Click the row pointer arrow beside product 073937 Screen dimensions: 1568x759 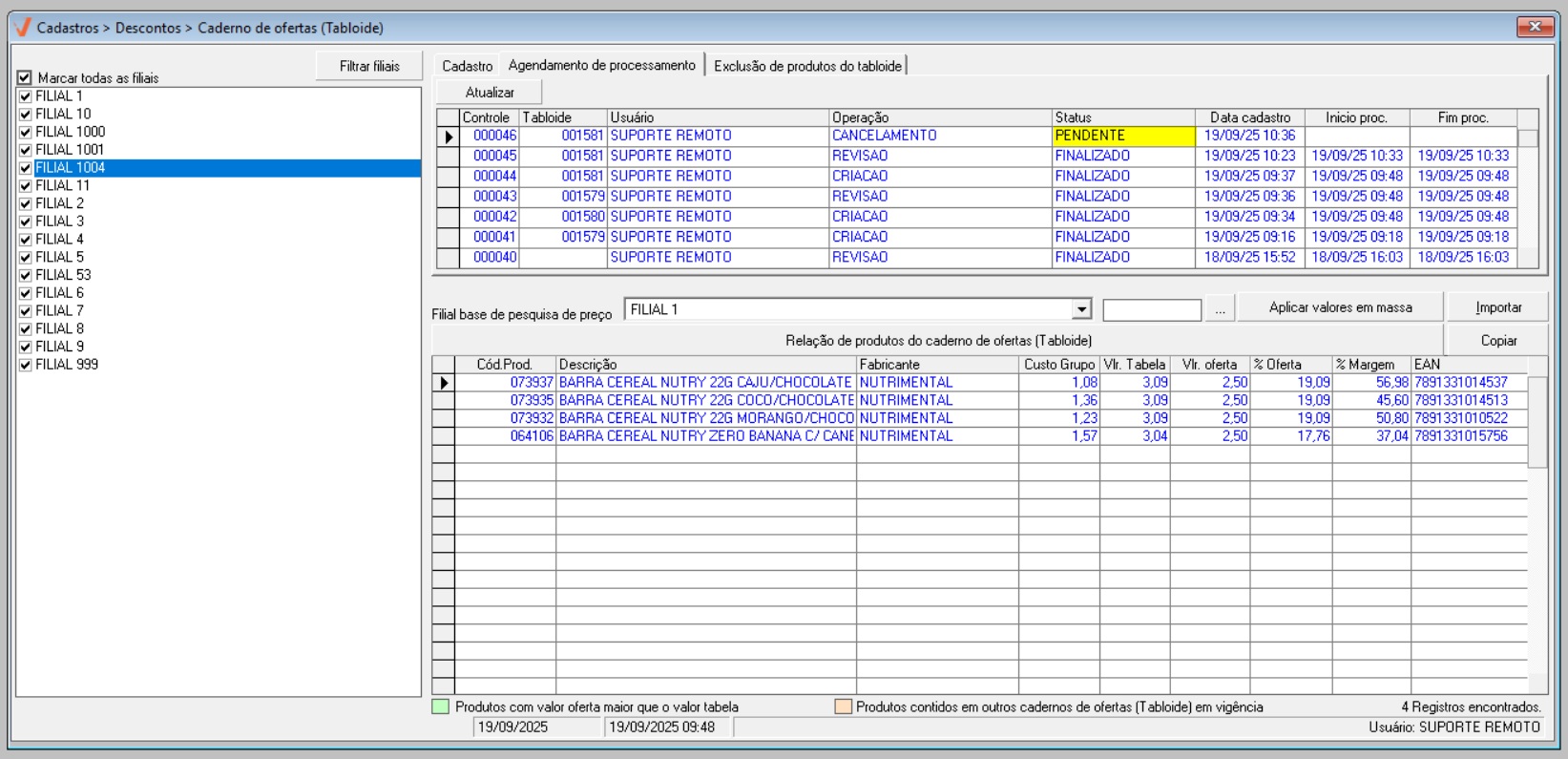coord(444,383)
